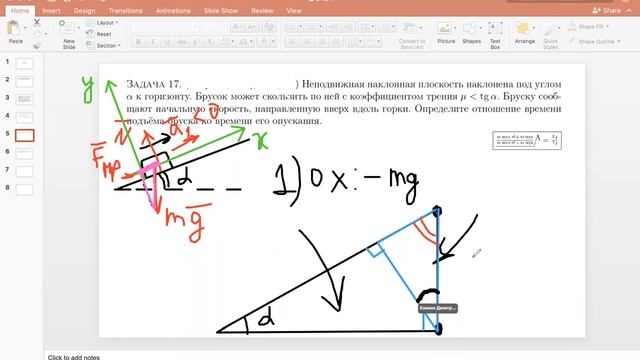Image resolution: width=640 pixels, height=360 pixels.
Task: Select slide 2 thumbnail
Action: coord(24,81)
